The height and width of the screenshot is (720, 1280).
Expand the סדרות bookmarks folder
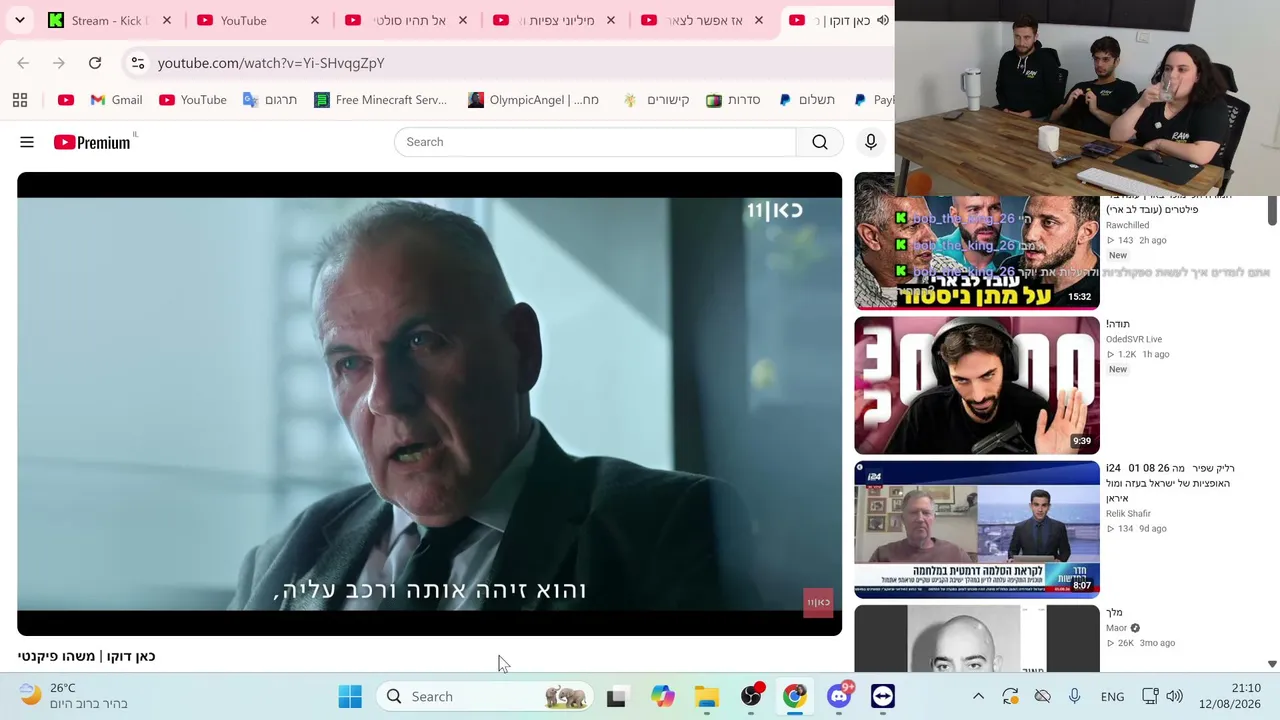[x=733, y=100]
